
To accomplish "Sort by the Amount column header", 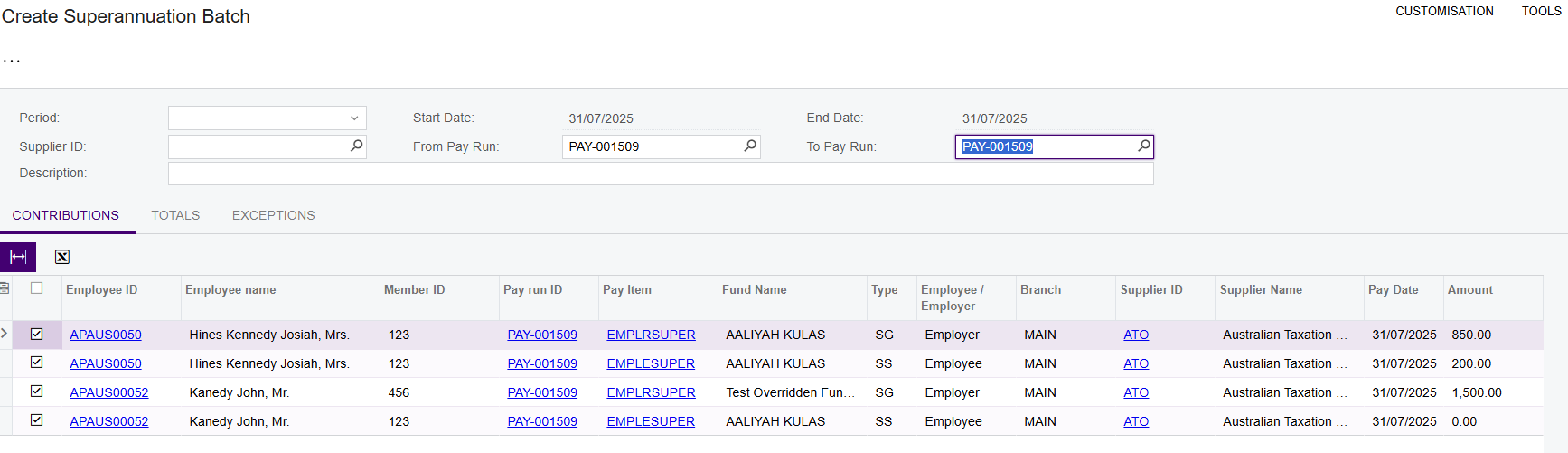I will pyautogui.click(x=1469, y=289).
